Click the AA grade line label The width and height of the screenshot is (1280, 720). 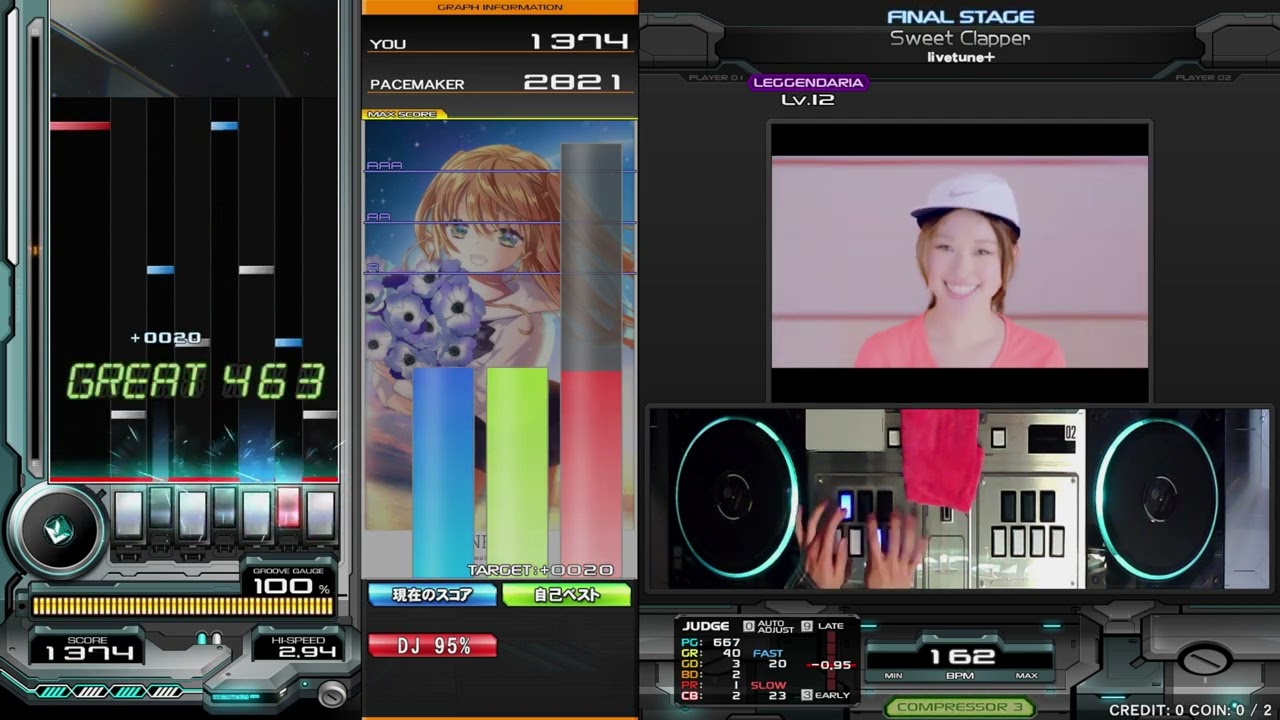point(378,217)
